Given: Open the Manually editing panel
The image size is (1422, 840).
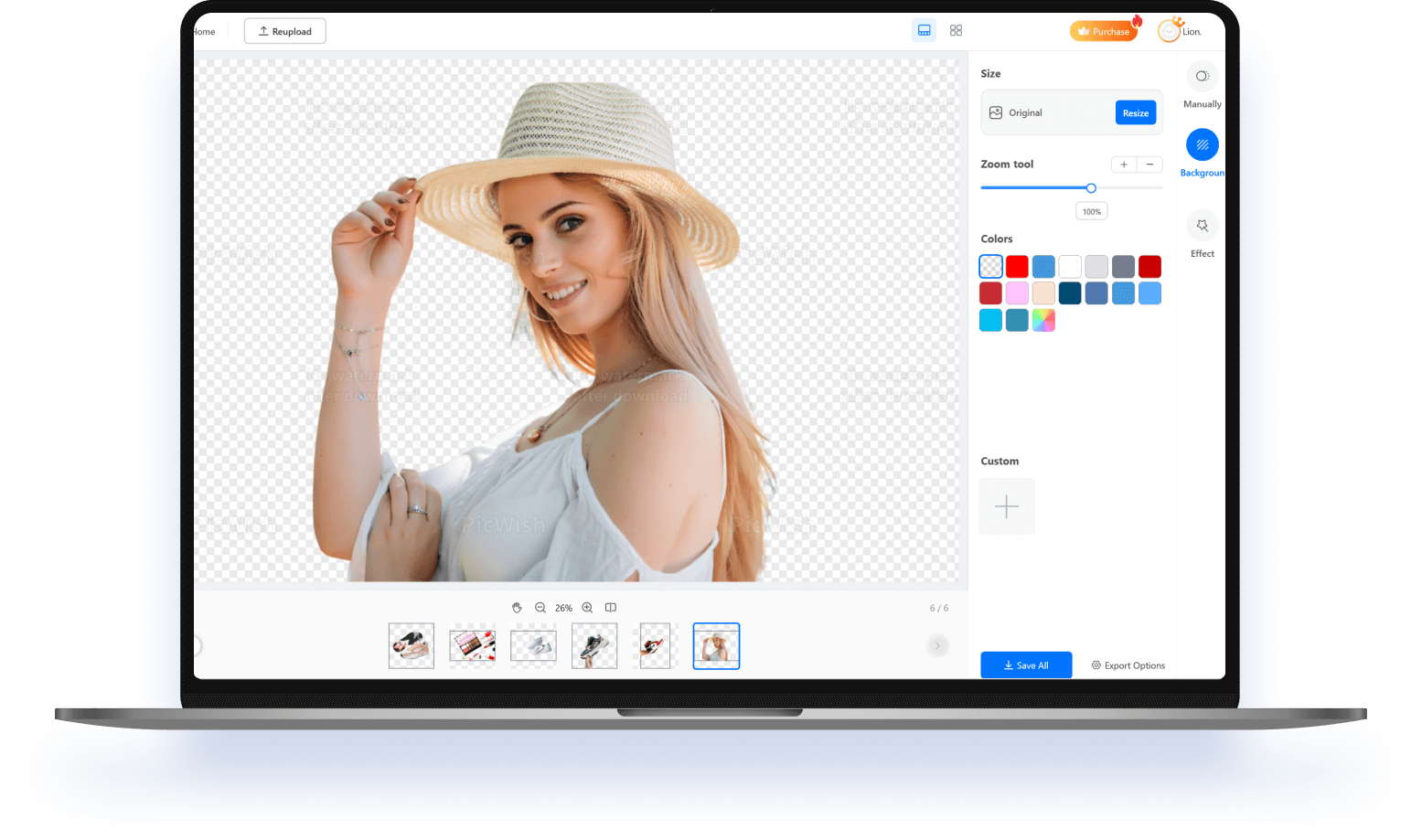Looking at the screenshot, I should pyautogui.click(x=1201, y=84).
